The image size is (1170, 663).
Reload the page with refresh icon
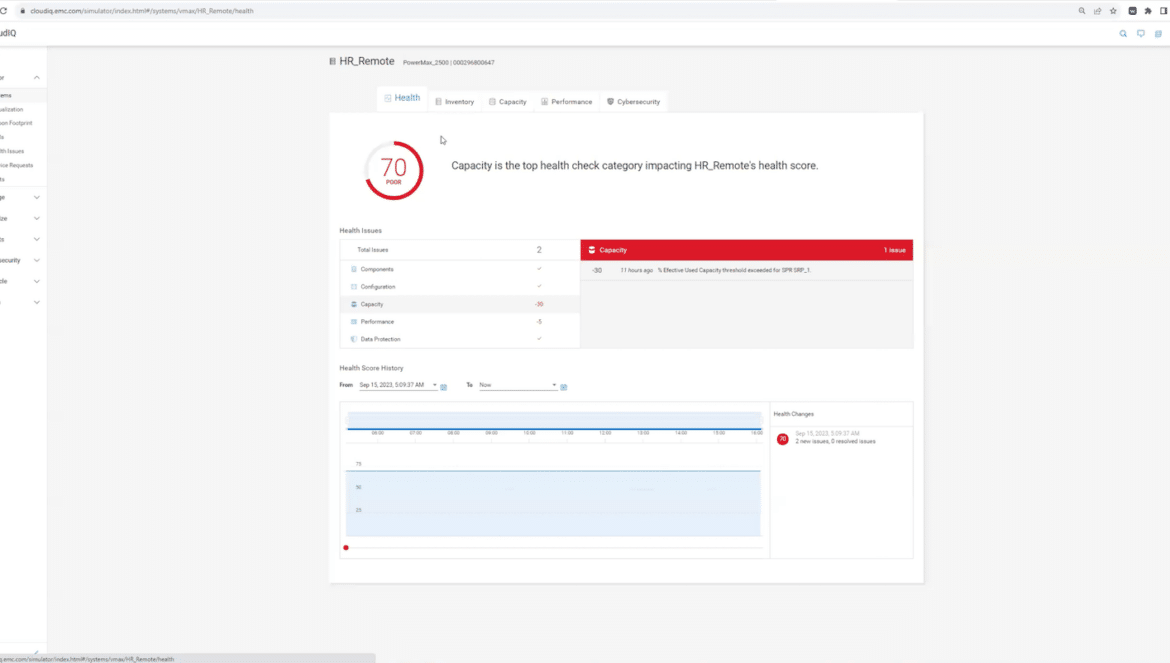pyautogui.click(x=4, y=11)
